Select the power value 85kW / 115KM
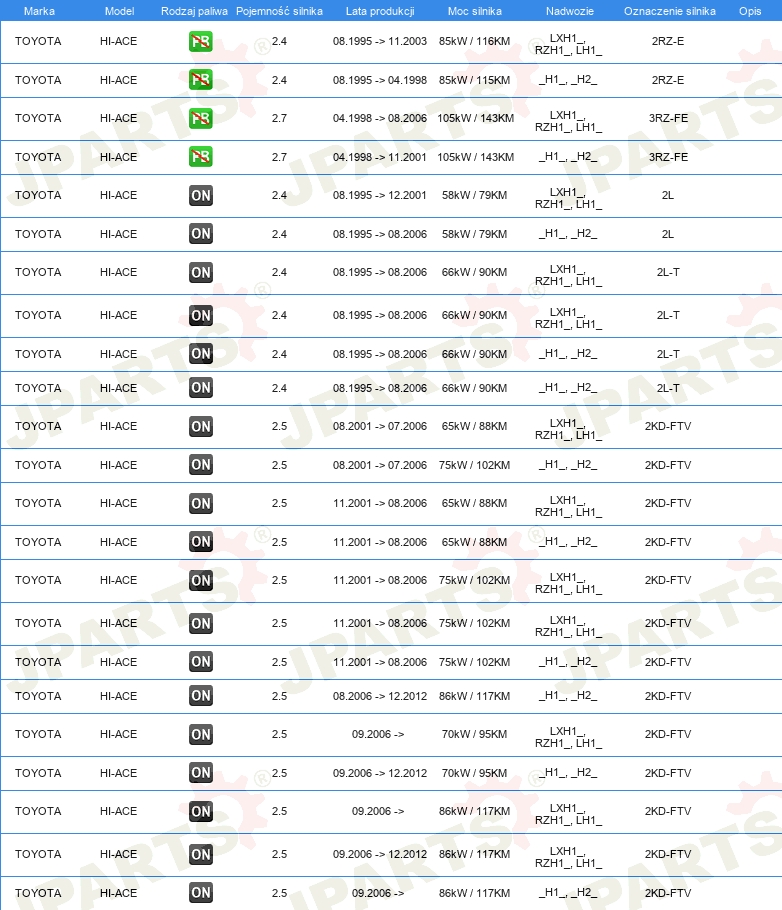 coord(474,80)
